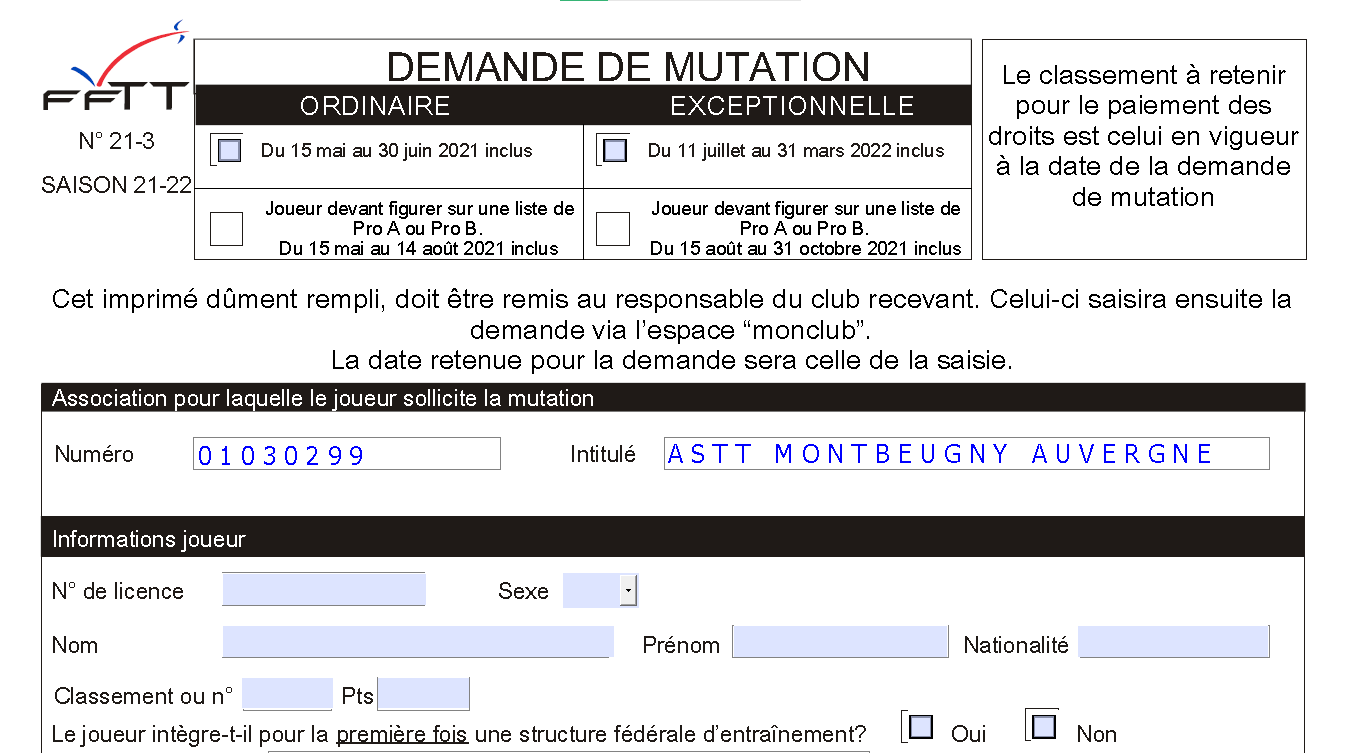1348x753 pixels.
Task: Focus the Pts field
Action: pyautogui.click(x=423, y=694)
